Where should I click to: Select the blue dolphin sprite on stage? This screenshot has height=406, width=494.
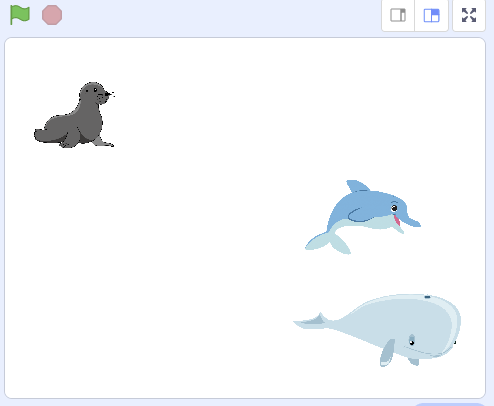click(363, 217)
